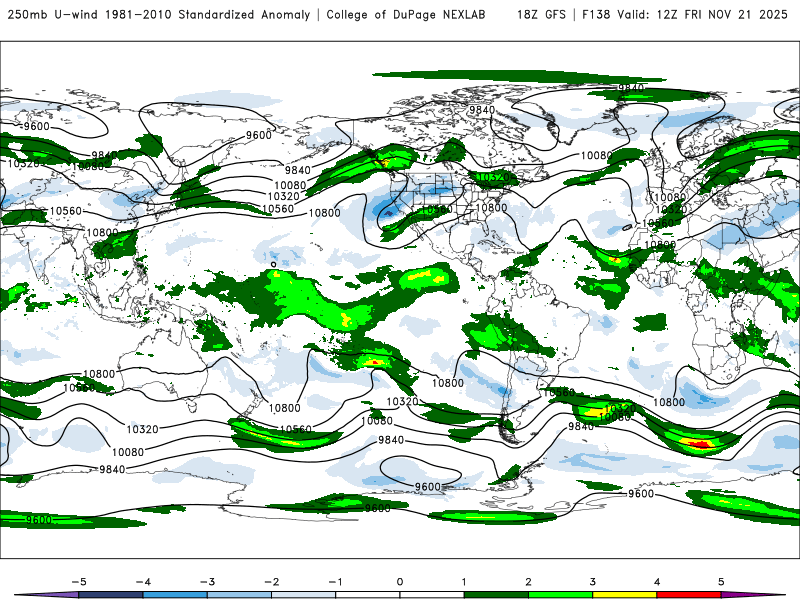Click the small contour circle near Hawaii
The height and width of the screenshot is (600, 800).
[273, 264]
